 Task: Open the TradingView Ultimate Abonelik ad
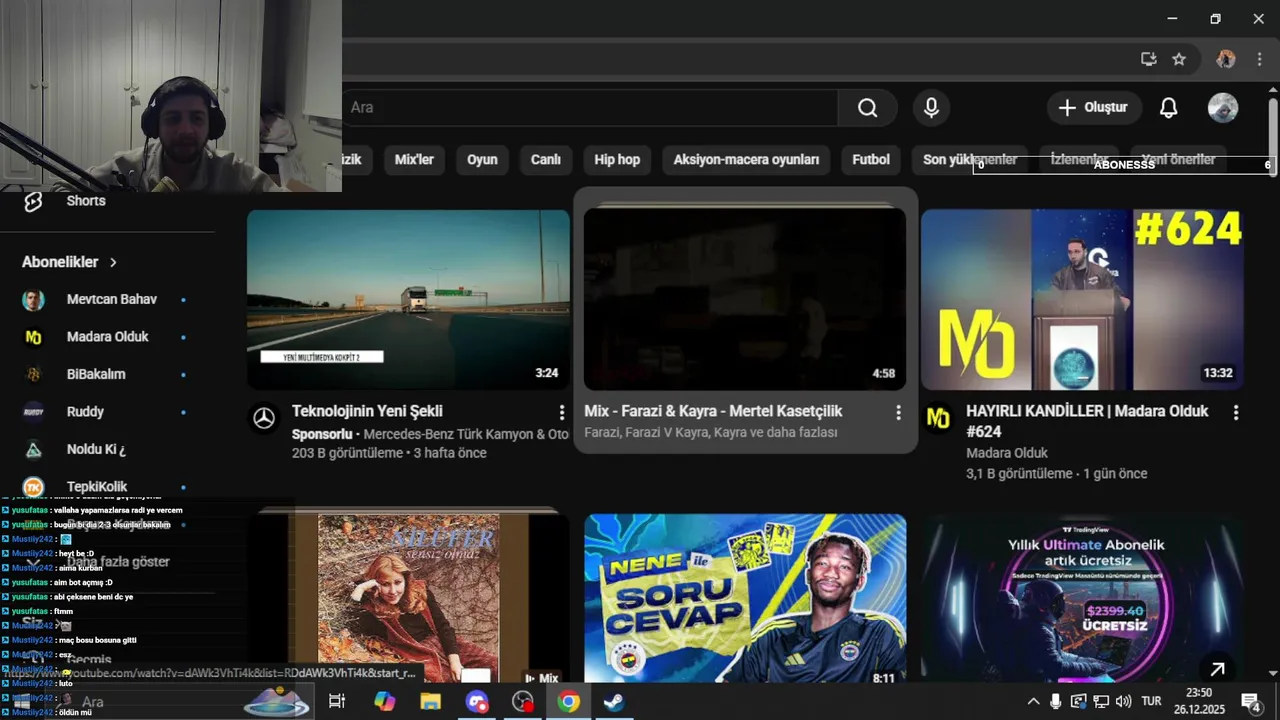(x=1082, y=598)
